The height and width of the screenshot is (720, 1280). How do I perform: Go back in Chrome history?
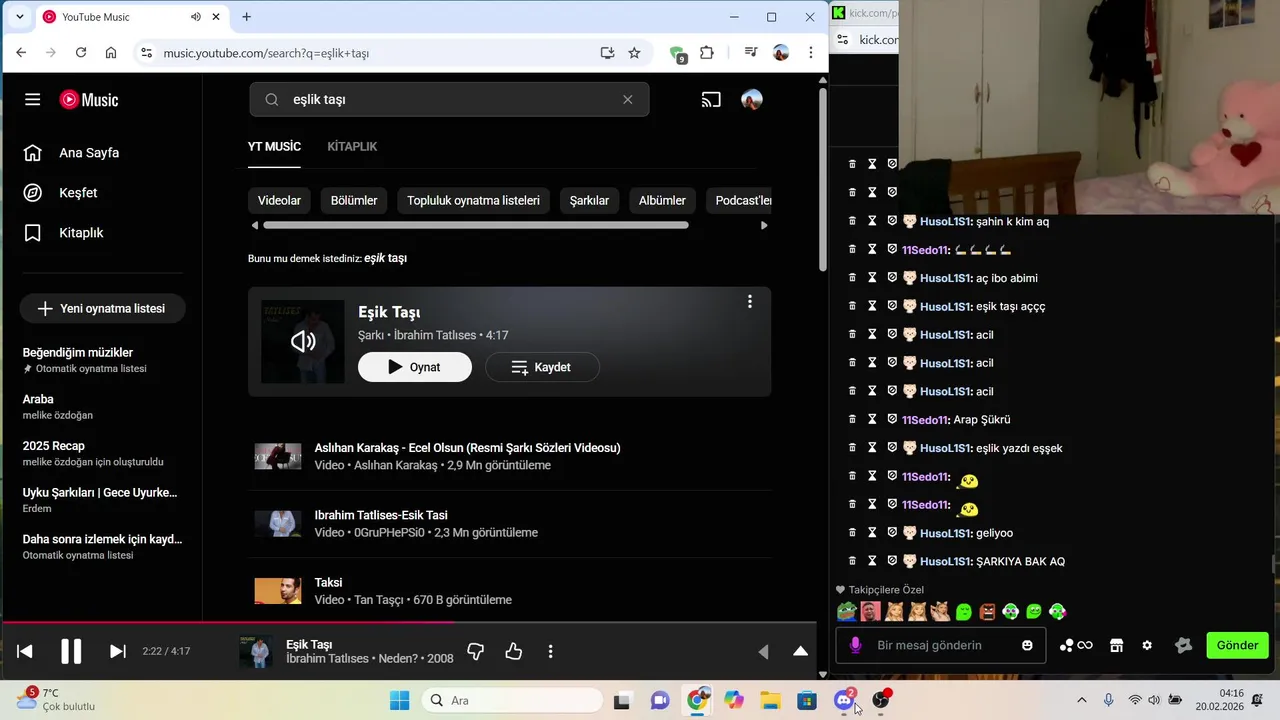click(21, 53)
